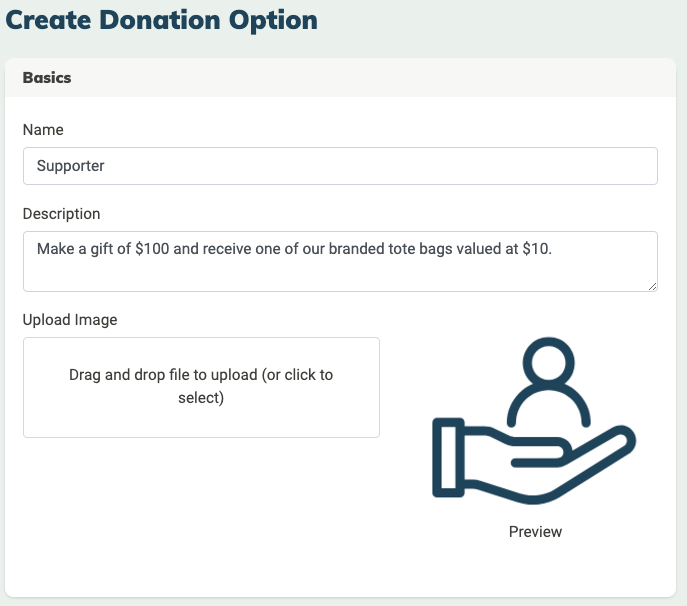This screenshot has width=687, height=606.
Task: Click blank second line of Description box
Action: 340,274
